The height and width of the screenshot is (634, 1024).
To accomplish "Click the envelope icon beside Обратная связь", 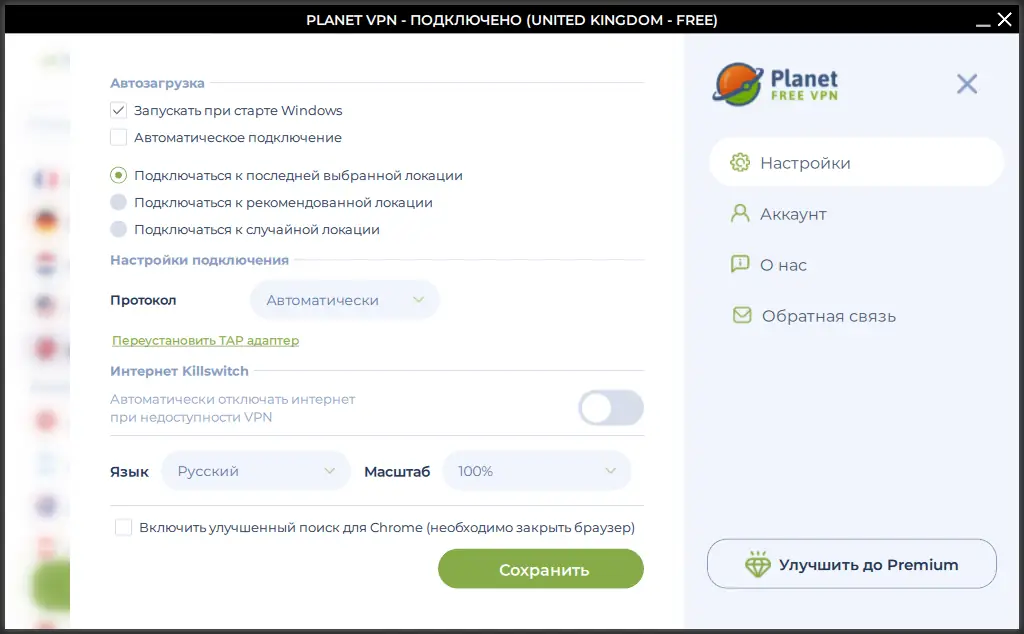I will pyautogui.click(x=741, y=316).
